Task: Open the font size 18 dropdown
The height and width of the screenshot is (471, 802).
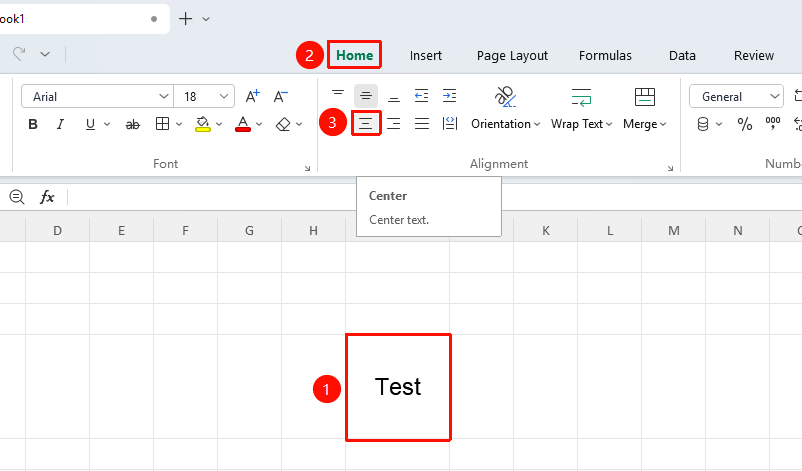Action: 224,96
